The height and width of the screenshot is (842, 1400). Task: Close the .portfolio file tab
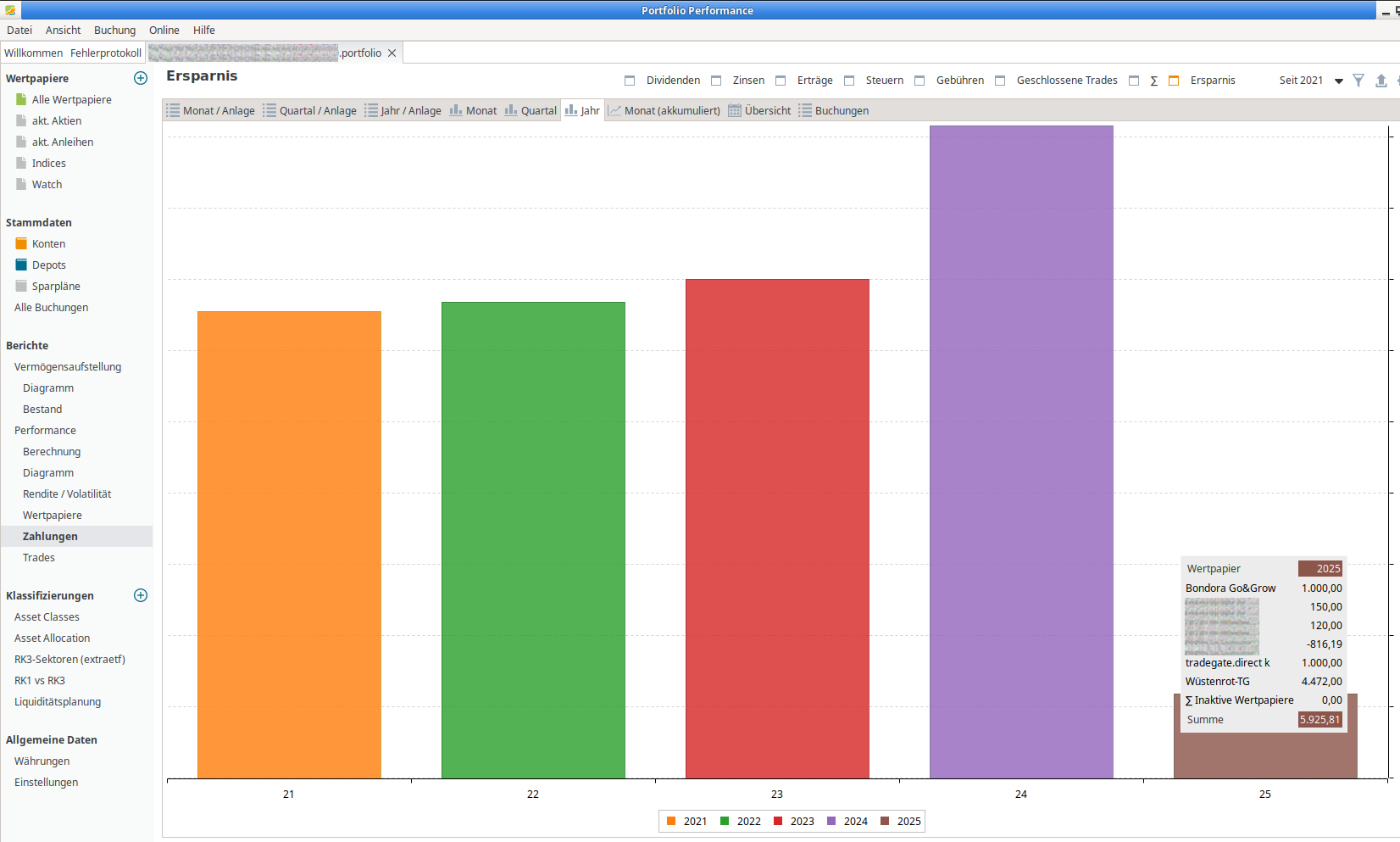[392, 53]
